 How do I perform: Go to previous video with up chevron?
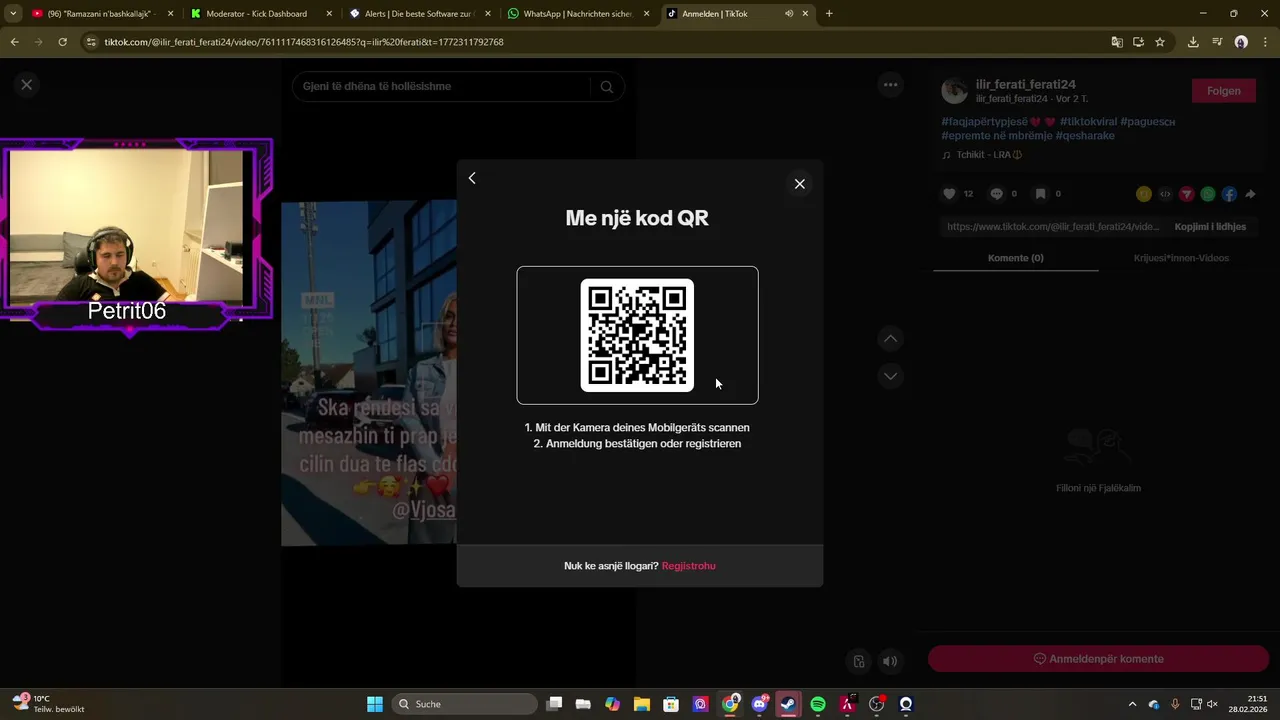890,339
